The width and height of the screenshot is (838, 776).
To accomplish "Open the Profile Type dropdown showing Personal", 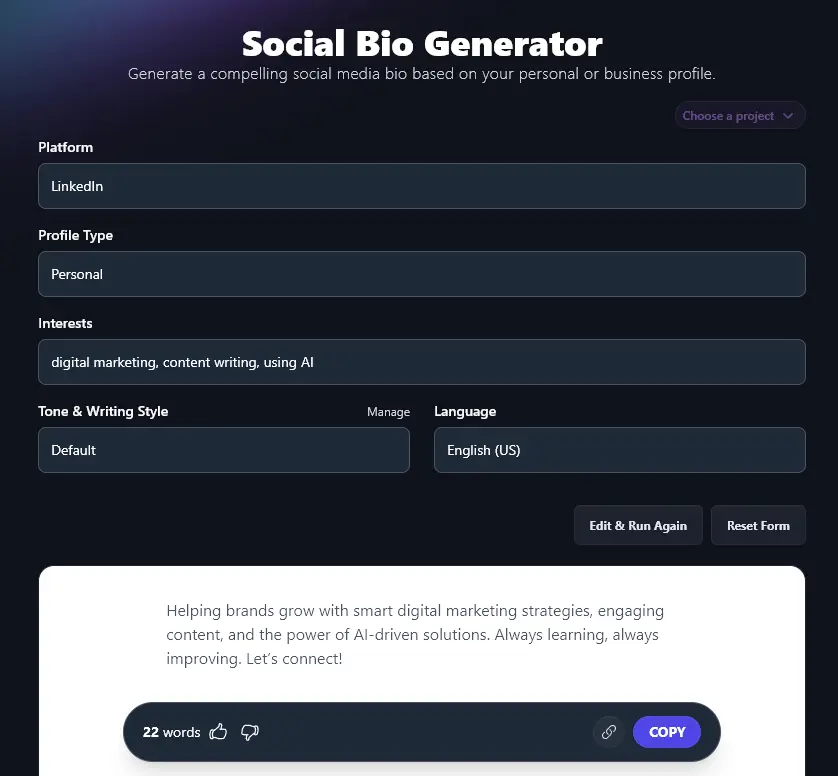I will [x=421, y=274].
